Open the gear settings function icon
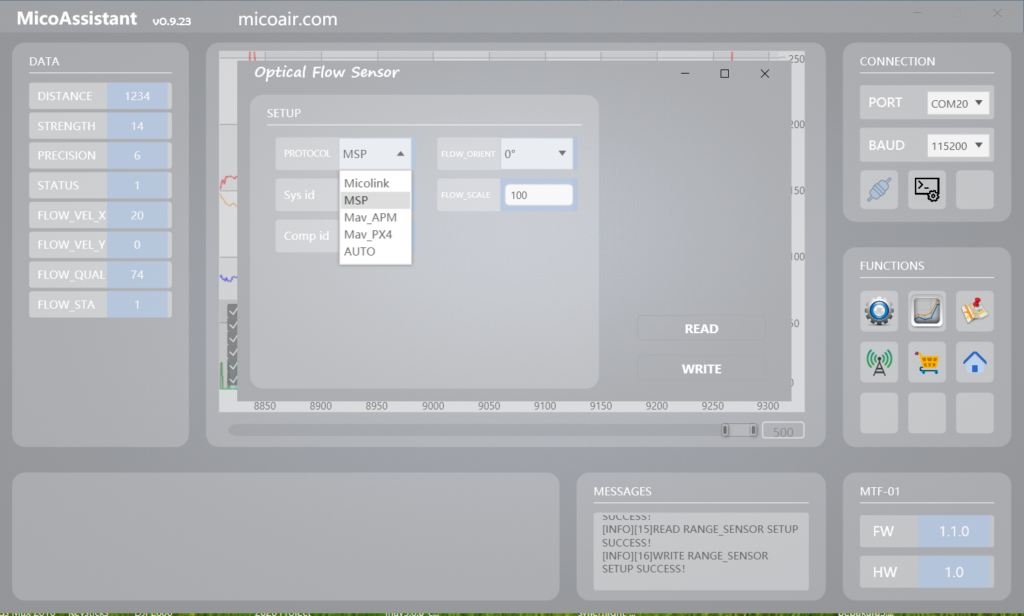Viewport: 1024px width, 616px height. [879, 311]
